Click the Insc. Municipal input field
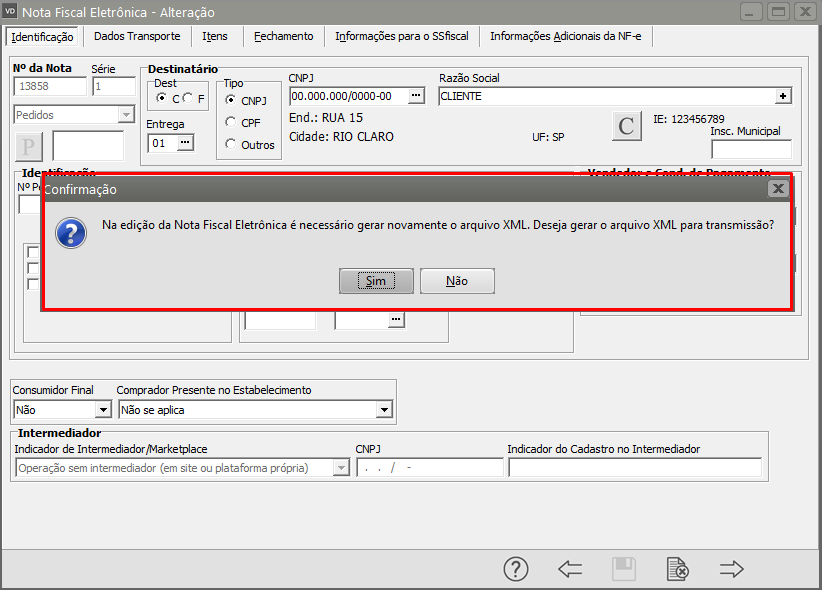822x590 pixels. click(751, 150)
